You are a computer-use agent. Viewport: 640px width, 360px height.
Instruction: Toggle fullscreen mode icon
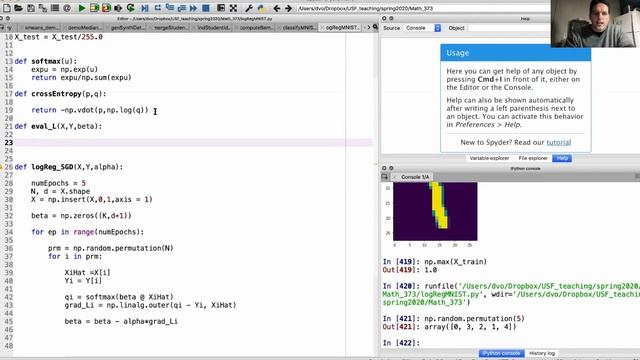[x=233, y=8]
